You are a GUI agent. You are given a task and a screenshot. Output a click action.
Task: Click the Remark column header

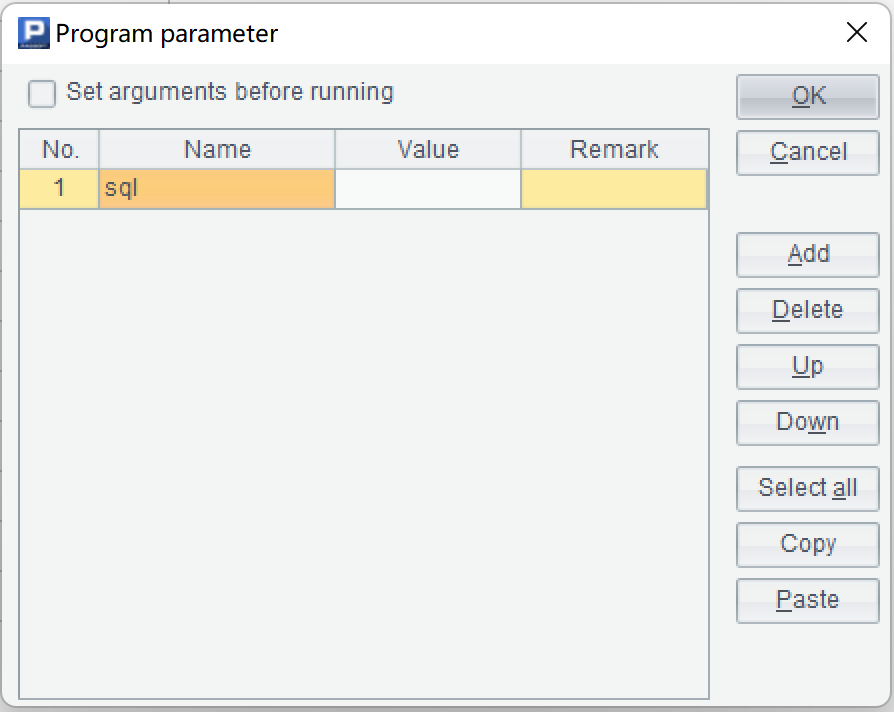point(614,150)
